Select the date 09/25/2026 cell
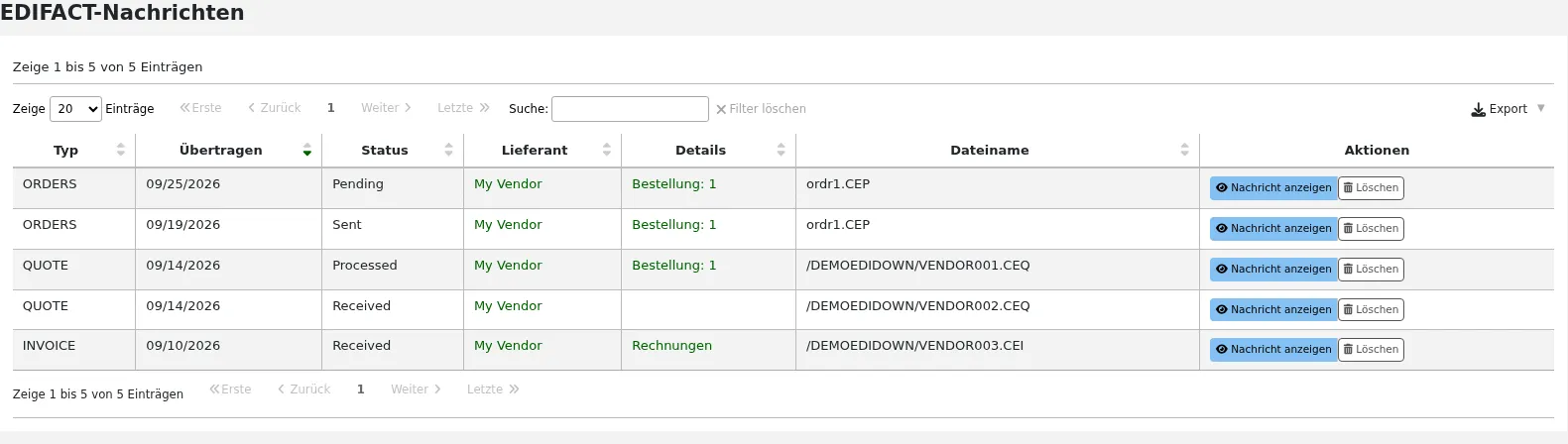Viewport: 1568px width, 444px height. pos(228,188)
